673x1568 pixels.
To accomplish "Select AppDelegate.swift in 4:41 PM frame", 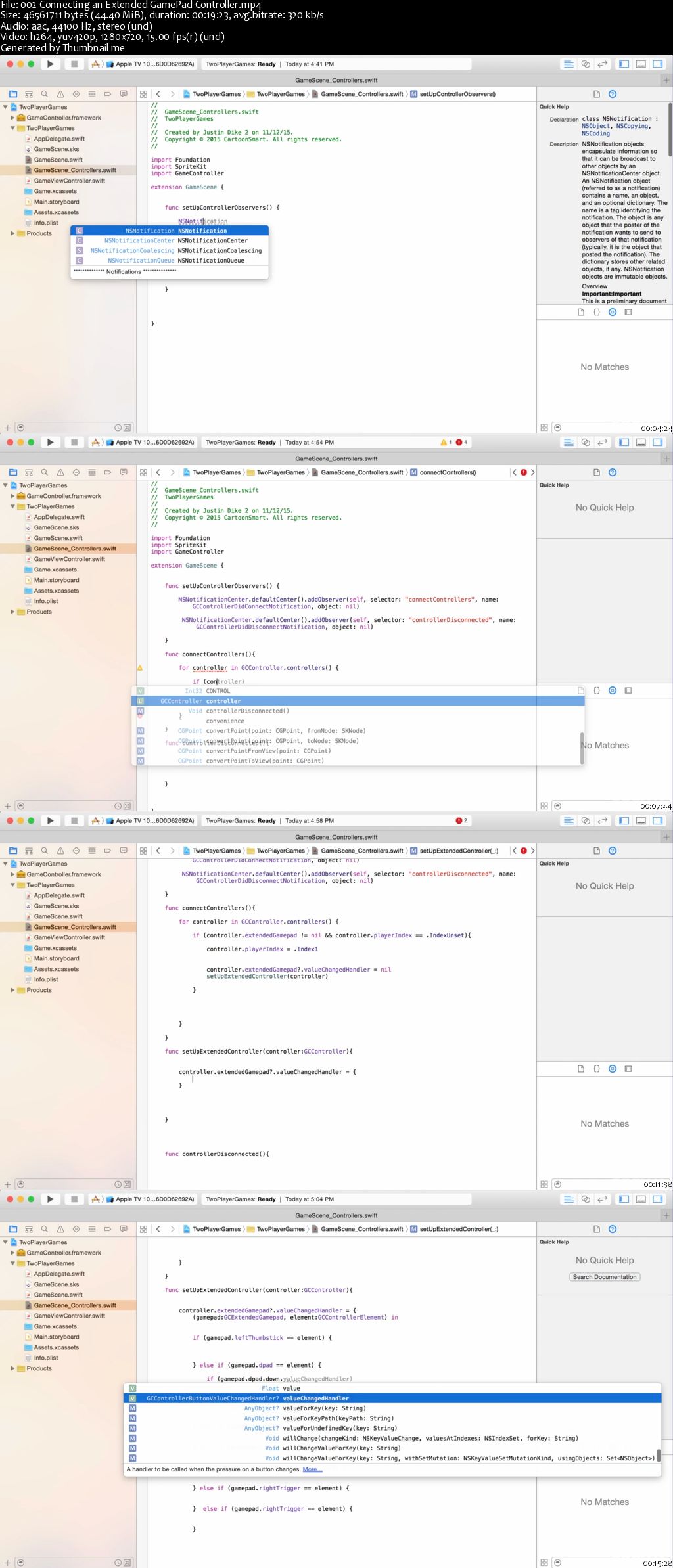I will pyautogui.click(x=59, y=139).
